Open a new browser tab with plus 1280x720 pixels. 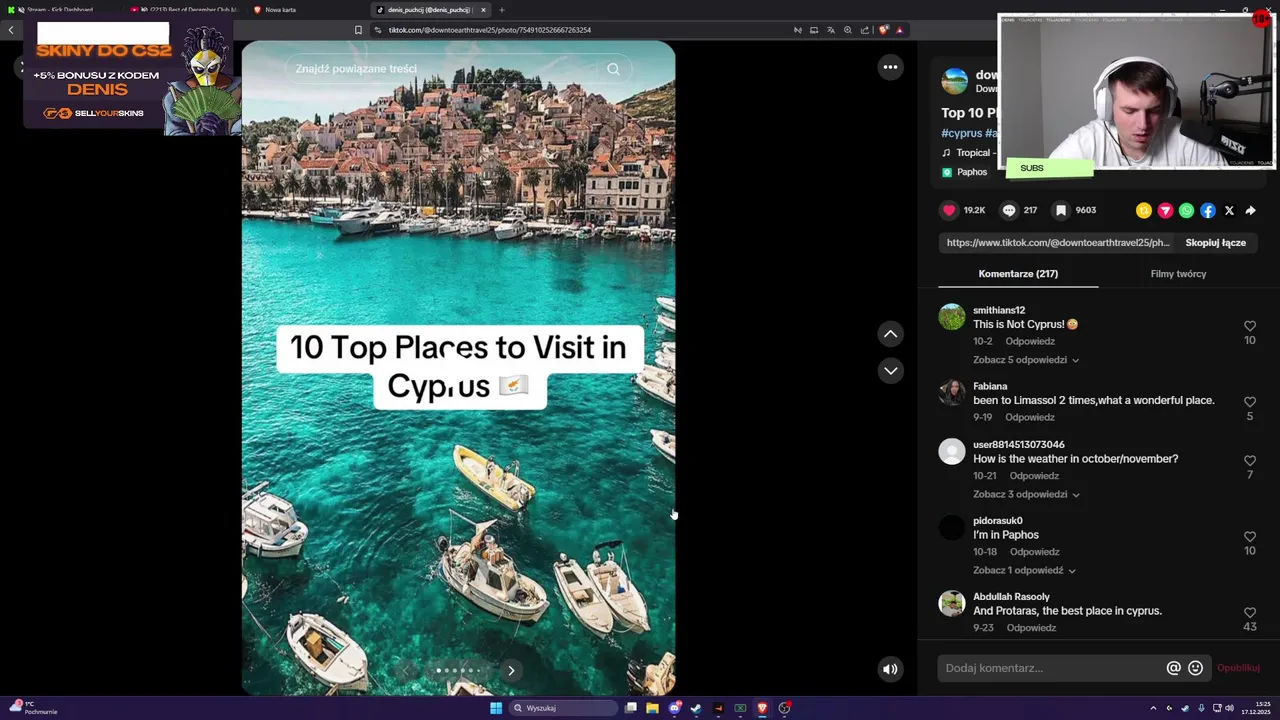coord(502,10)
